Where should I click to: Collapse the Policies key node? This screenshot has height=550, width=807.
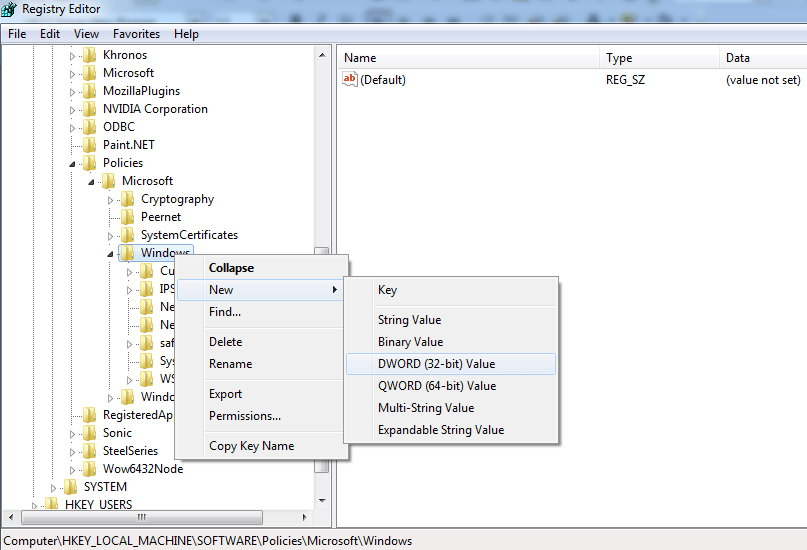coord(73,163)
